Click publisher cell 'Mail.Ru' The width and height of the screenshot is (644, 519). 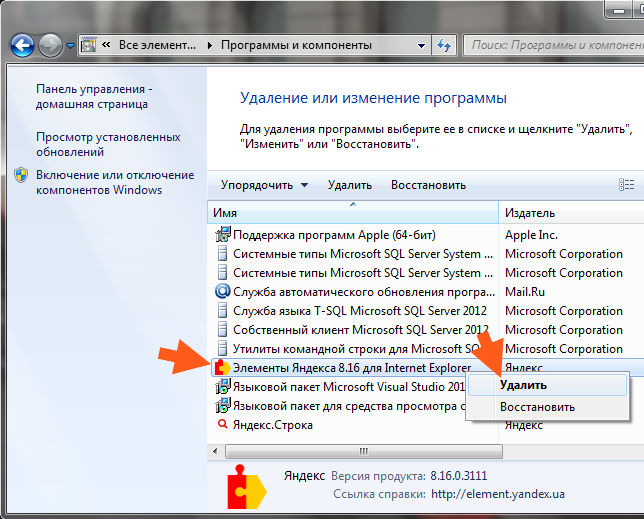(x=524, y=292)
